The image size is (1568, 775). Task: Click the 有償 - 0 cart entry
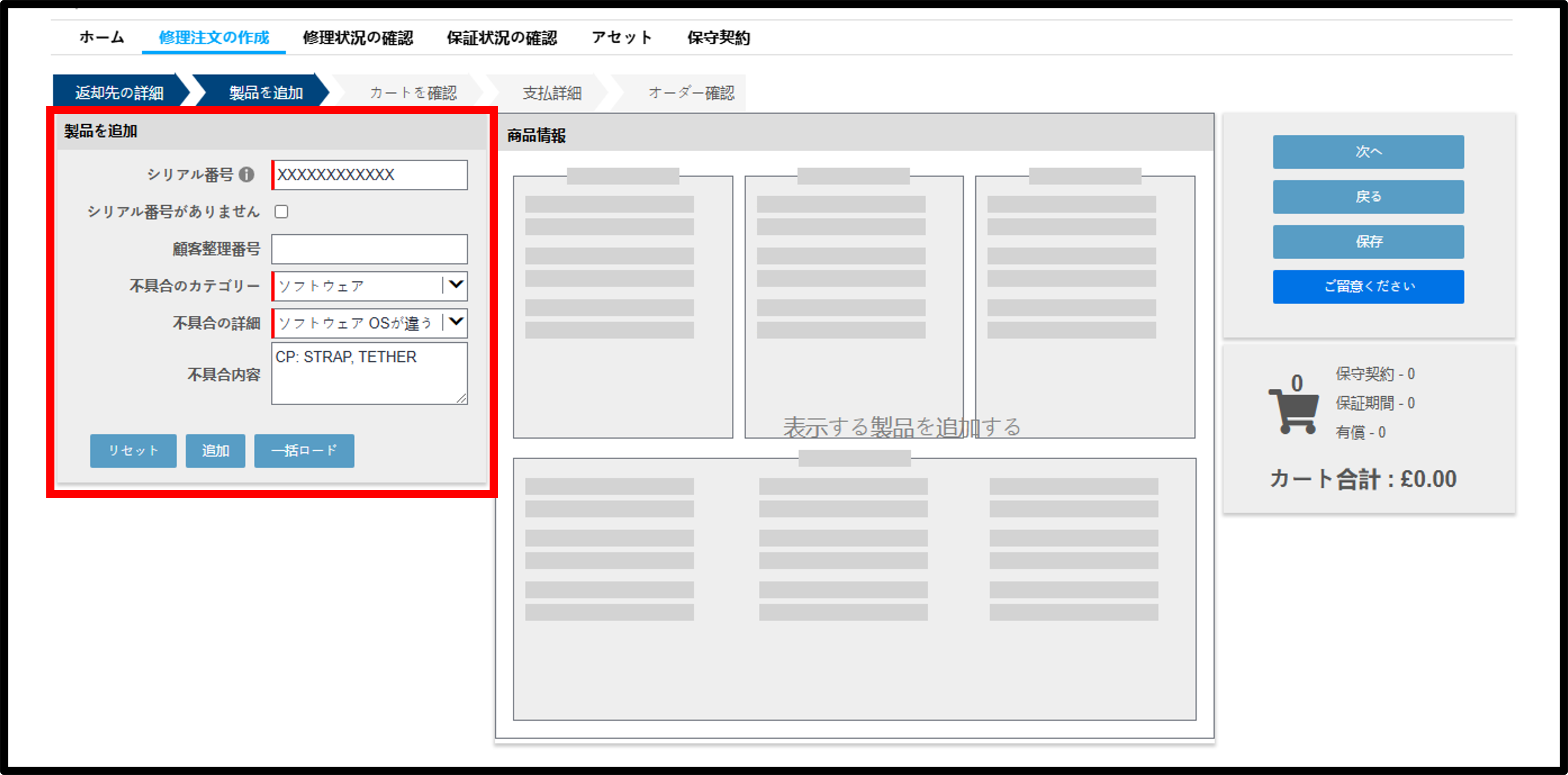click(1360, 432)
